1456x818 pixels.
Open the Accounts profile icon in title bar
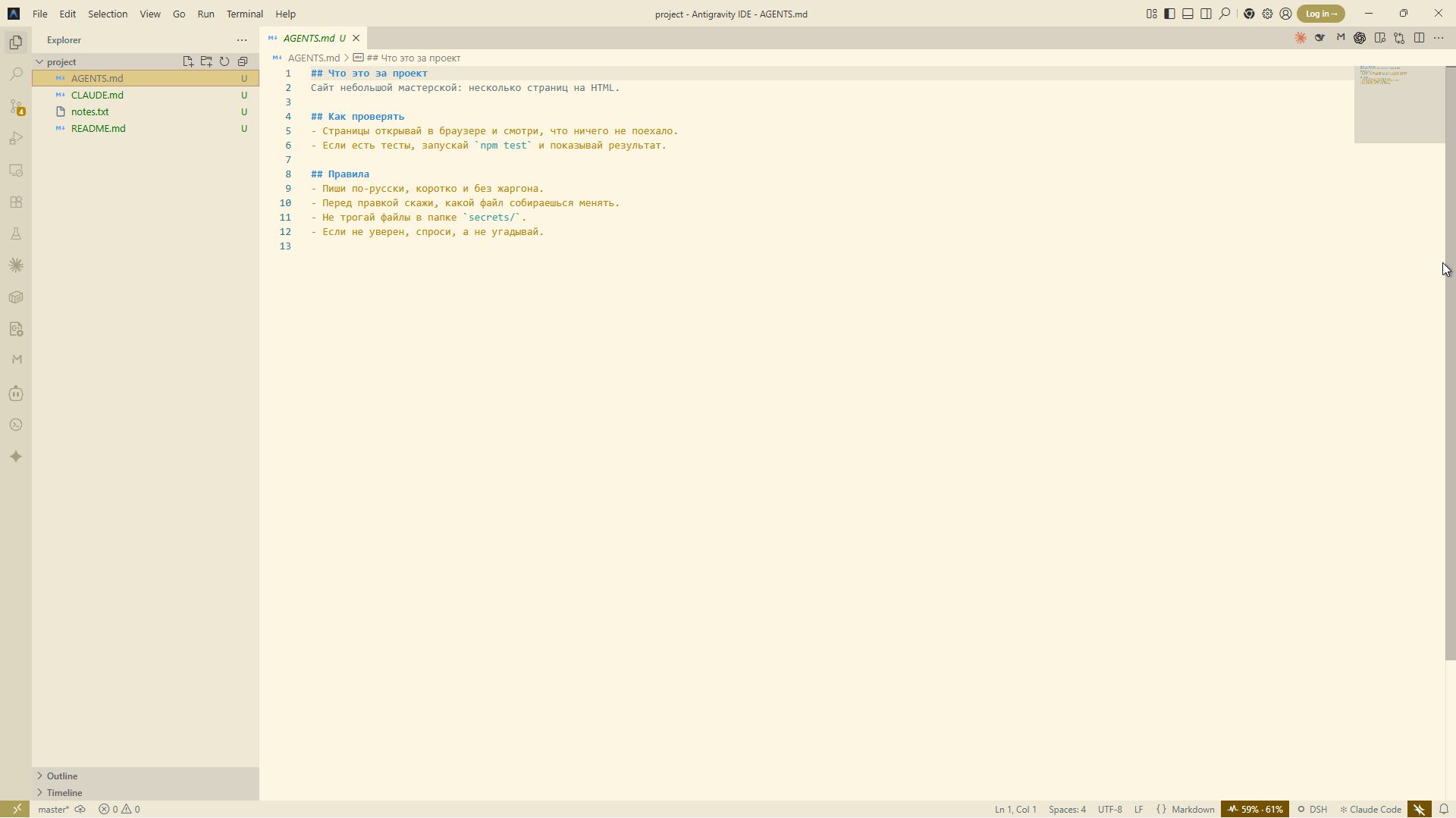pos(1285,14)
